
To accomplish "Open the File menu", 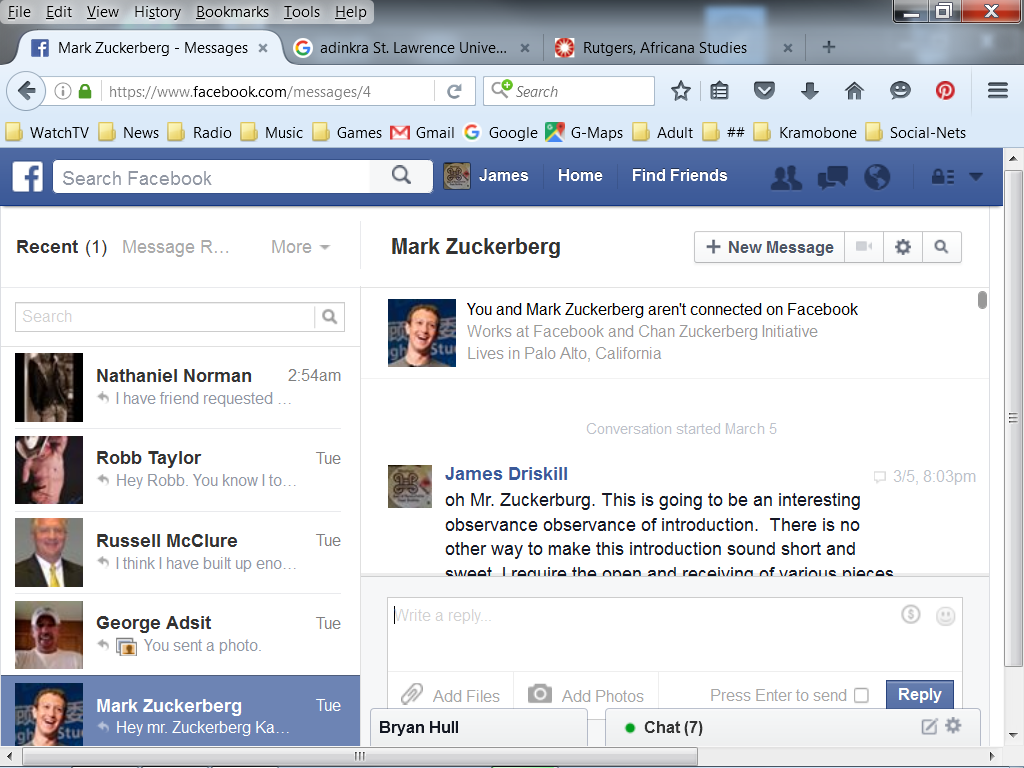I will pos(19,12).
